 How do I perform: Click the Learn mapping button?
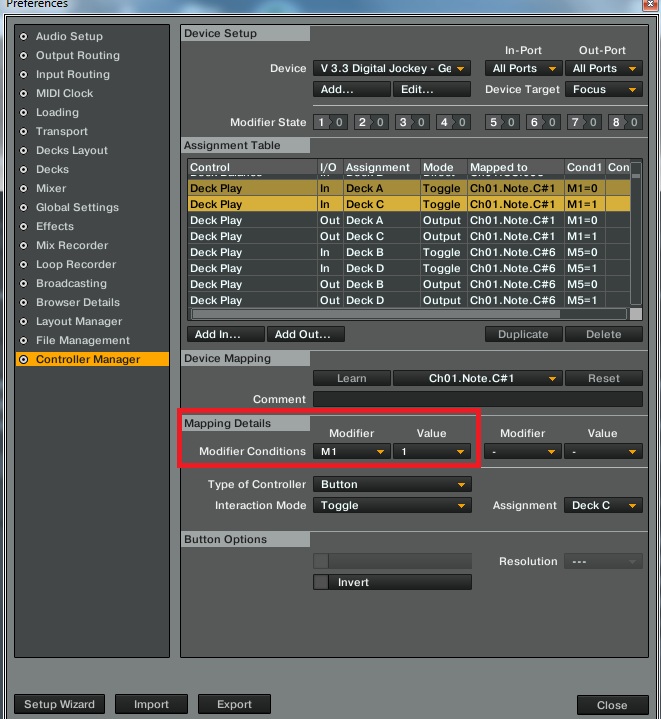click(352, 378)
